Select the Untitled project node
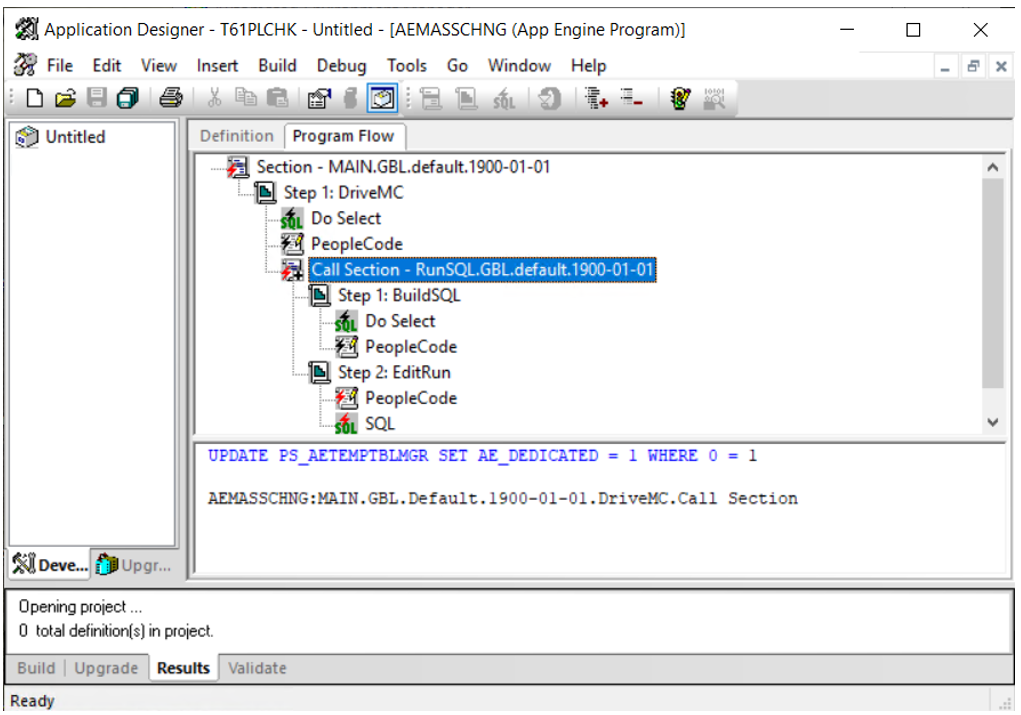1021x715 pixels. pyautogui.click(x=75, y=137)
